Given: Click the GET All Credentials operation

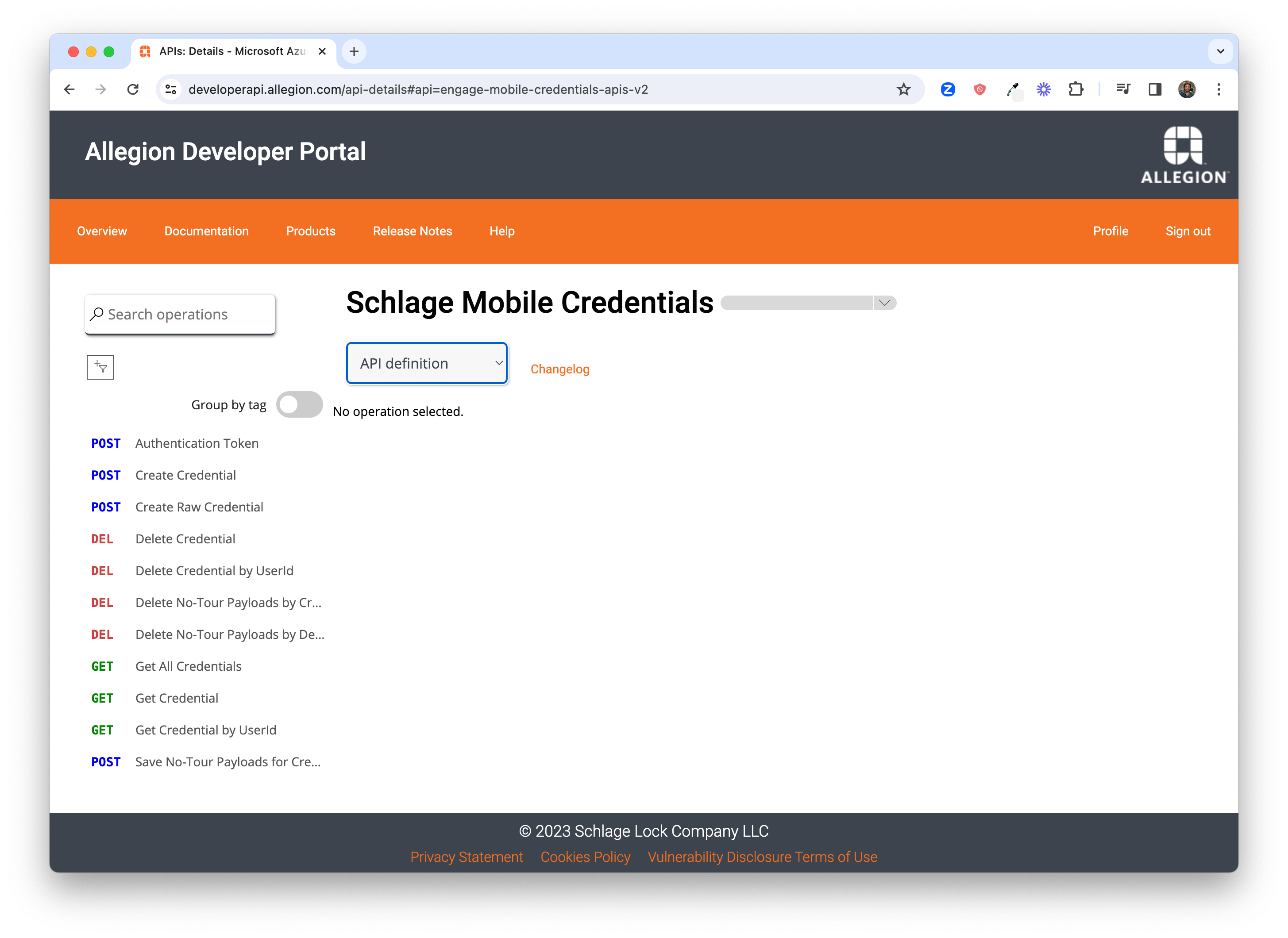Looking at the screenshot, I should tap(189, 666).
